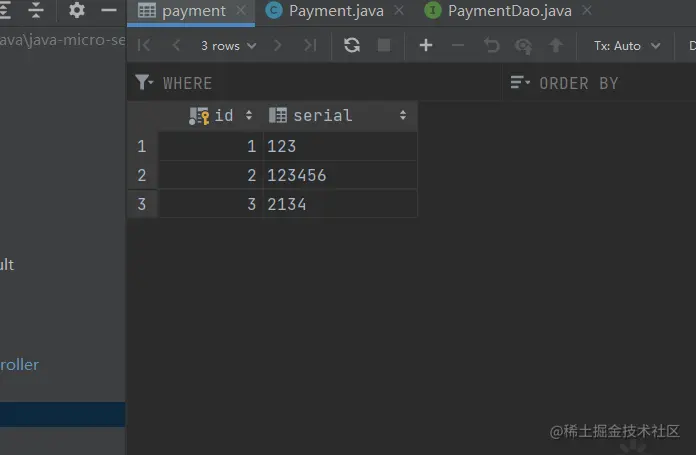Select the serial cell 123456
The height and width of the screenshot is (455, 696).
(340, 175)
